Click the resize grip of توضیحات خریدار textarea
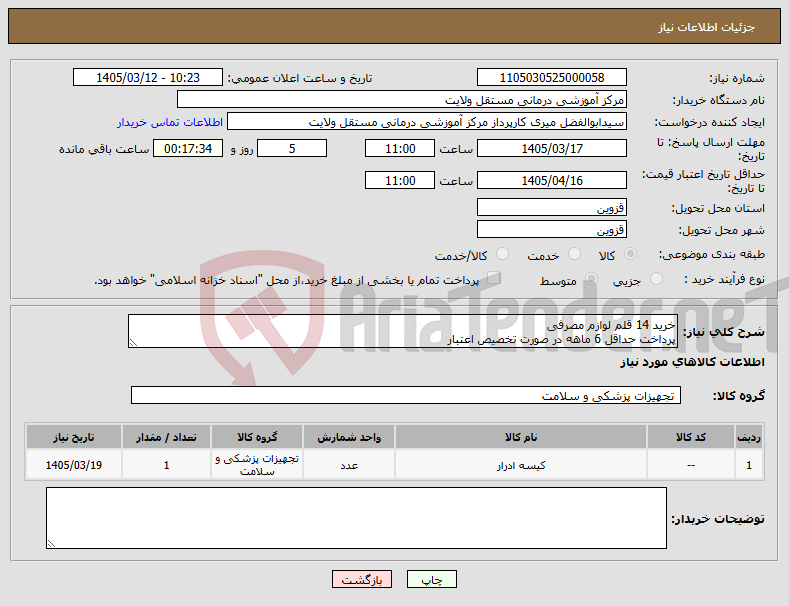789x606 pixels. pos(51,544)
